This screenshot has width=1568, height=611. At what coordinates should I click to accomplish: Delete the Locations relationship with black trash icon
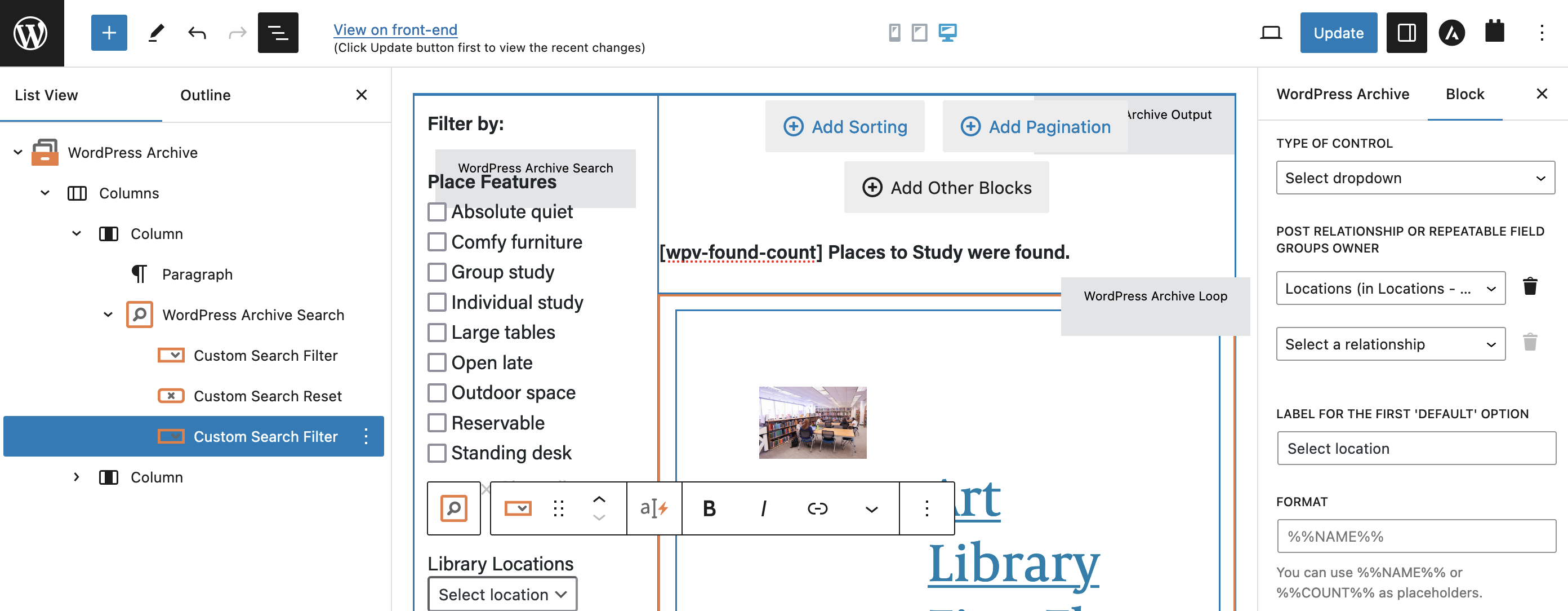coord(1530,286)
